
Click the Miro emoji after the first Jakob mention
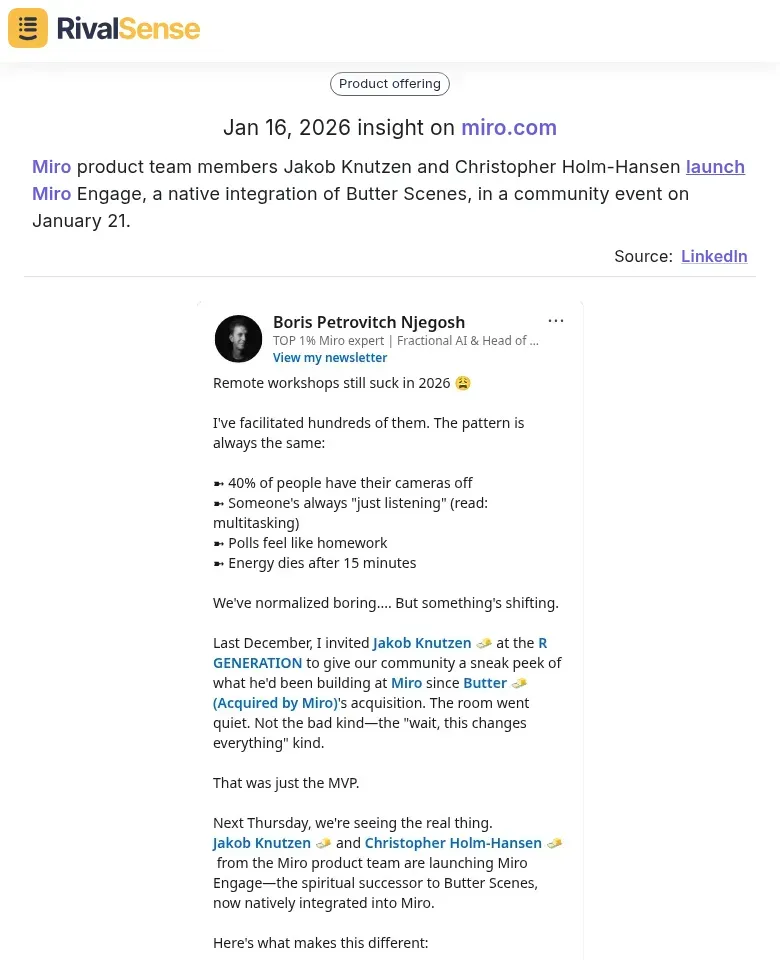point(483,643)
